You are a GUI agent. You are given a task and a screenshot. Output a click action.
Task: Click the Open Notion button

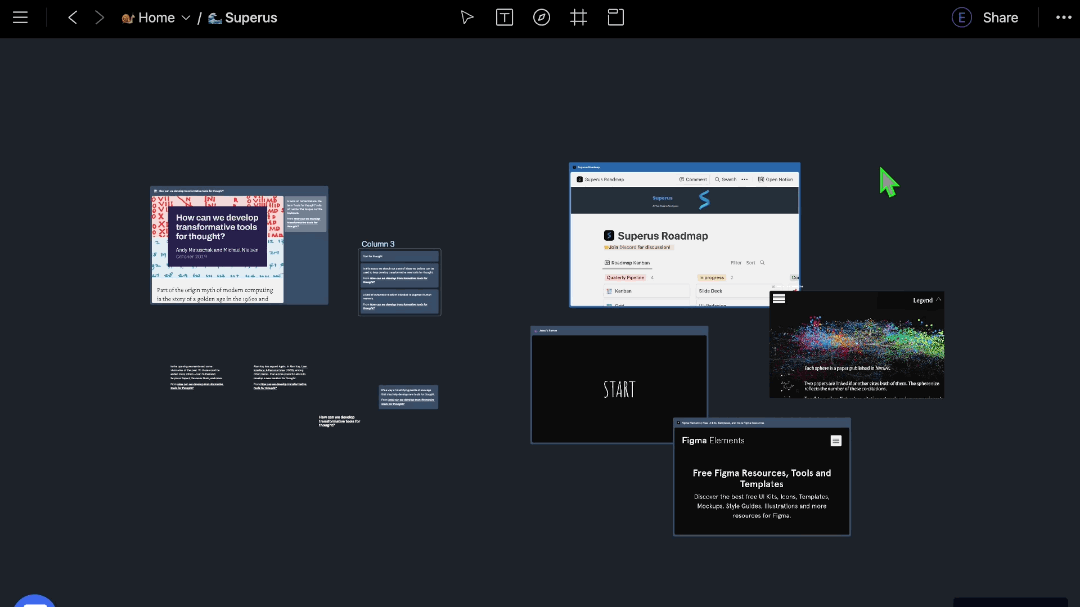coord(776,179)
